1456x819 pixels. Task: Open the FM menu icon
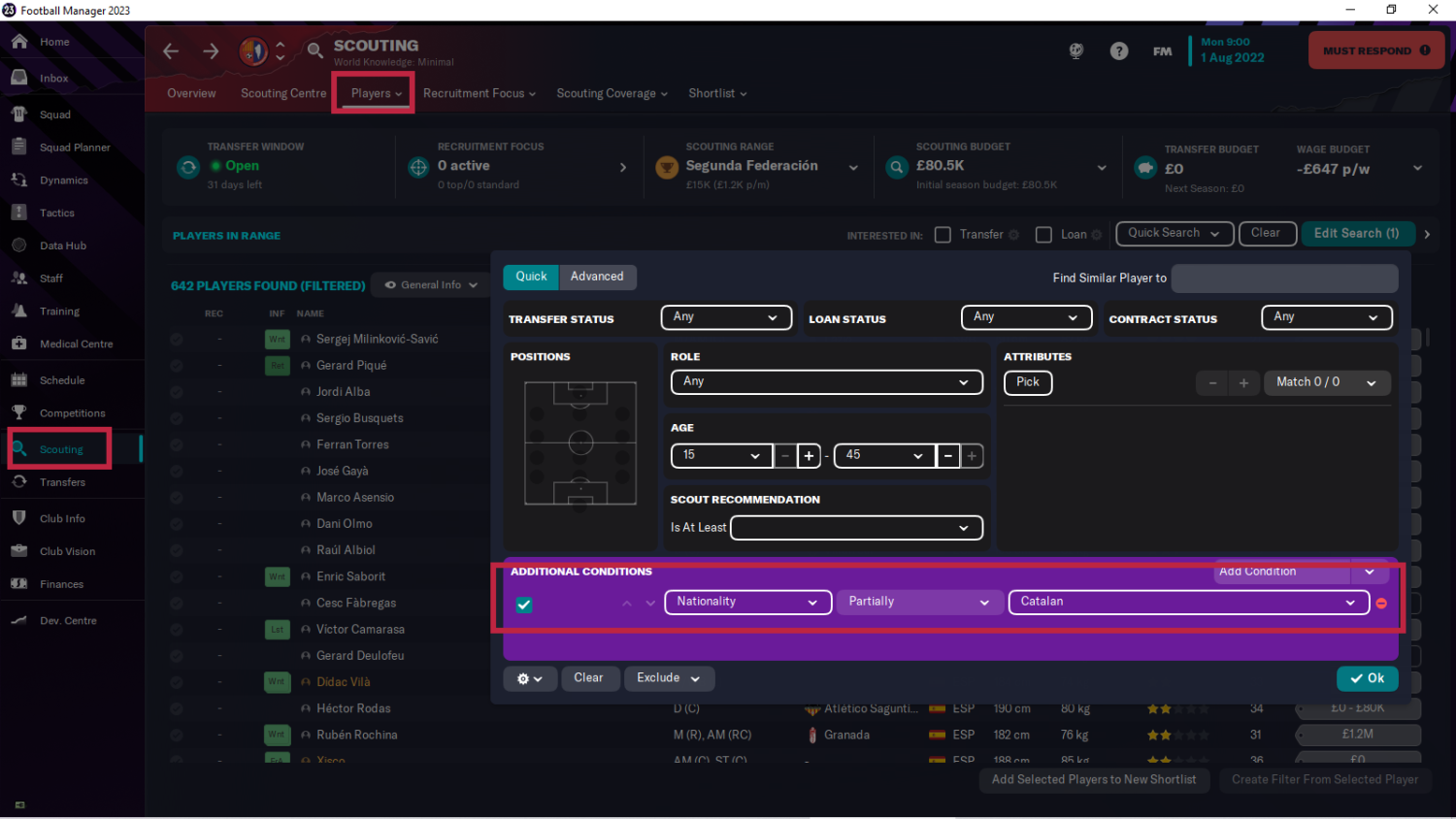coord(1162,51)
